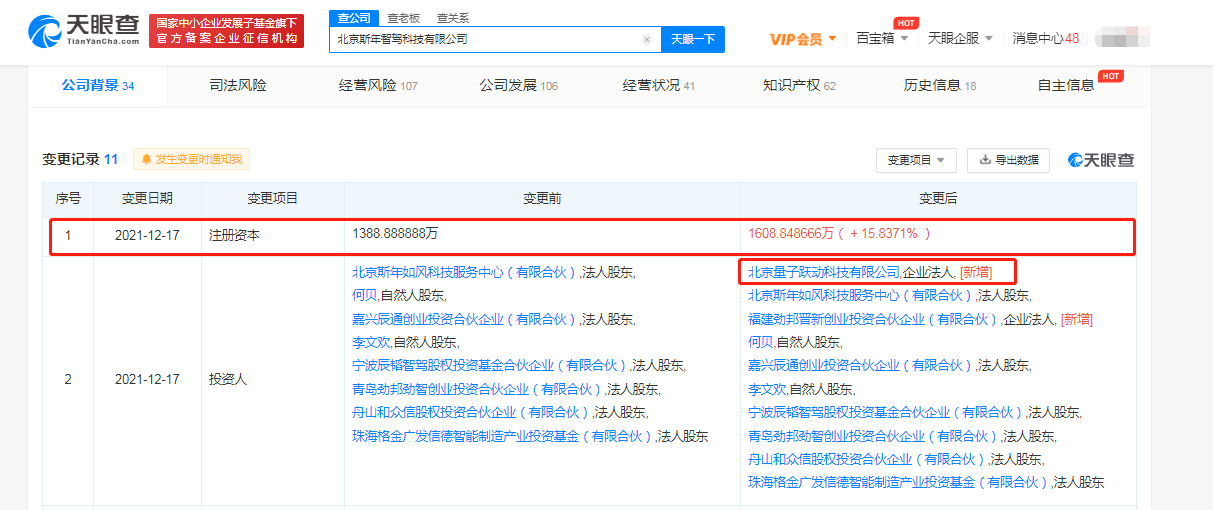
Task: Open the 公司背景 tab
Action: pos(97,86)
